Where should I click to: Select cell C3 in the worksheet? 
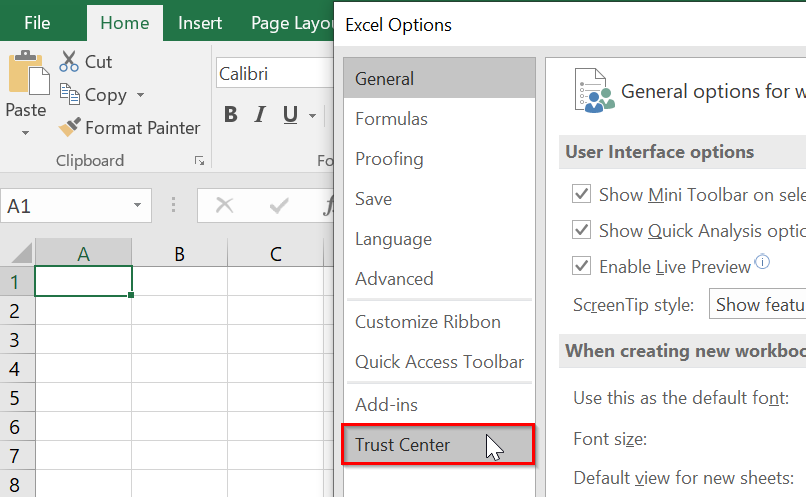tap(276, 339)
